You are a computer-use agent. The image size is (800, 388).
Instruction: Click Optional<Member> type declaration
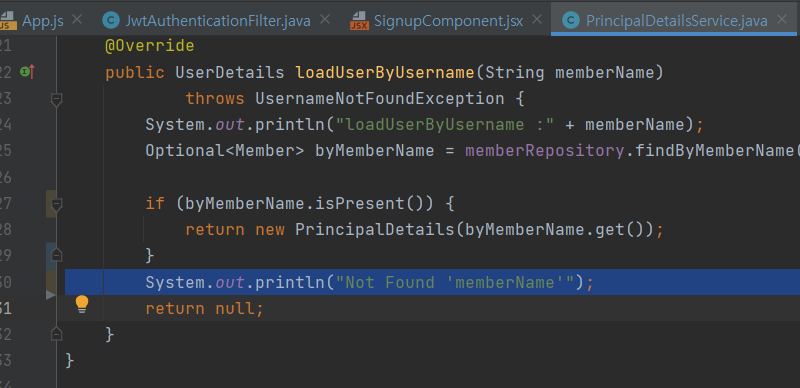[225, 151]
